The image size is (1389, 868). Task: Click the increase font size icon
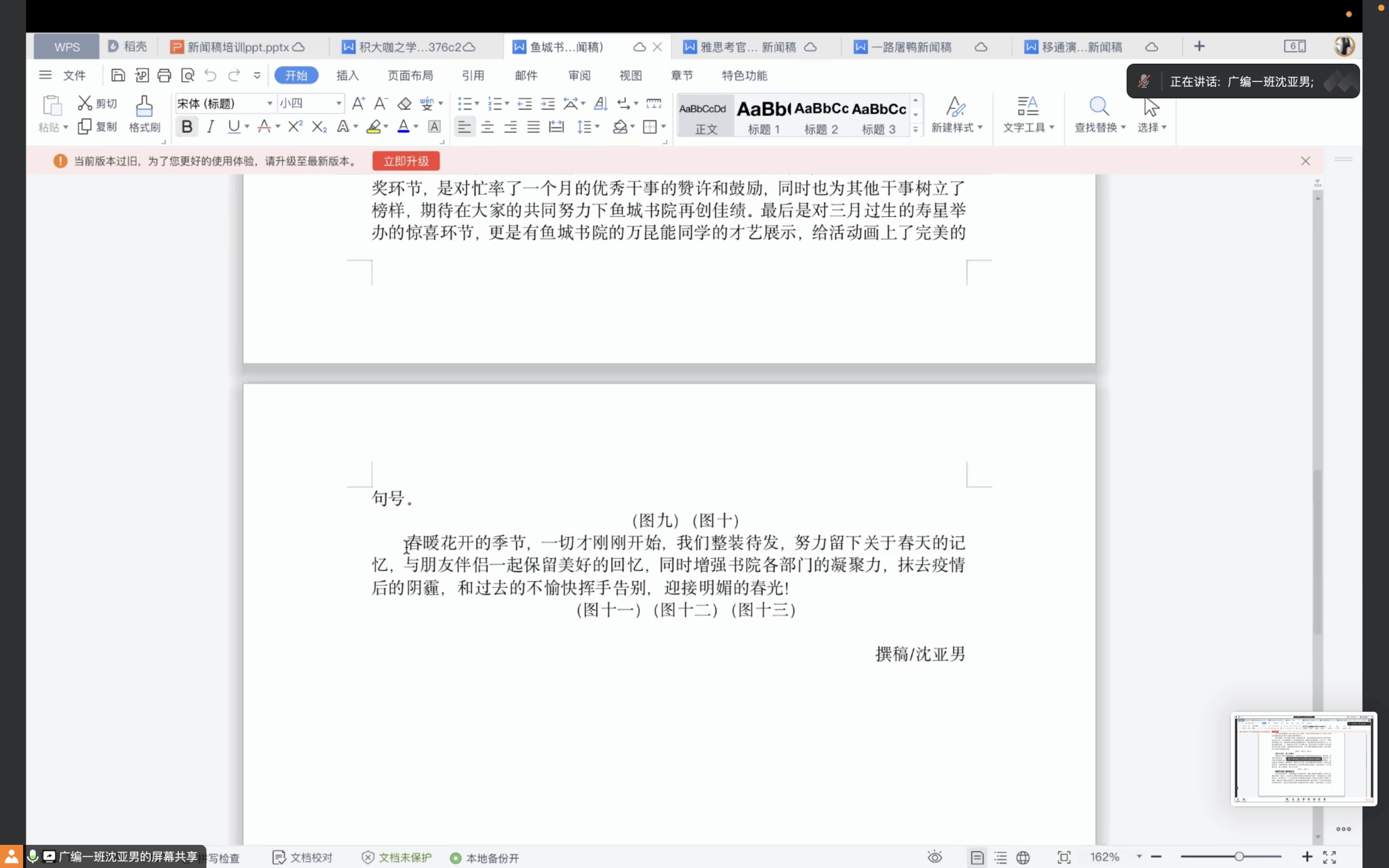[x=358, y=104]
